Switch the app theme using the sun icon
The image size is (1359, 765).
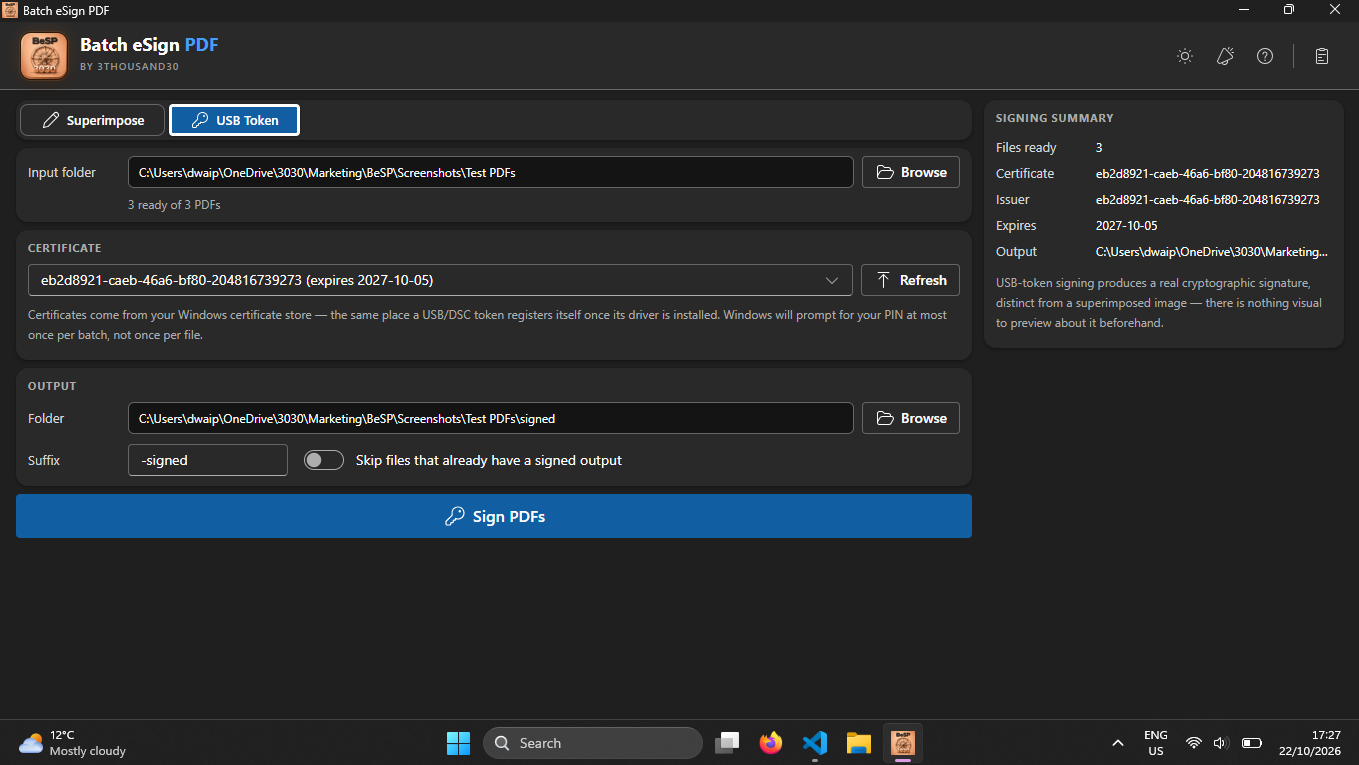coord(1185,56)
